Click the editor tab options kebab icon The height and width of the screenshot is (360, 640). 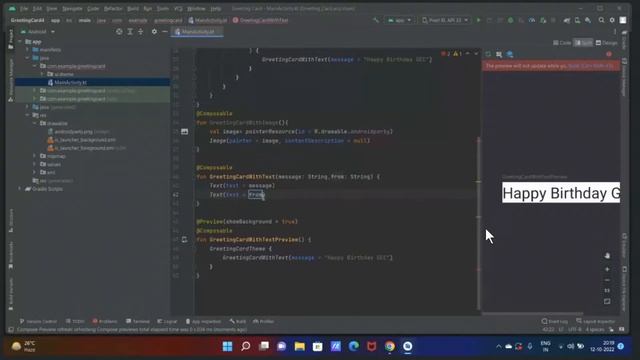[615, 31]
